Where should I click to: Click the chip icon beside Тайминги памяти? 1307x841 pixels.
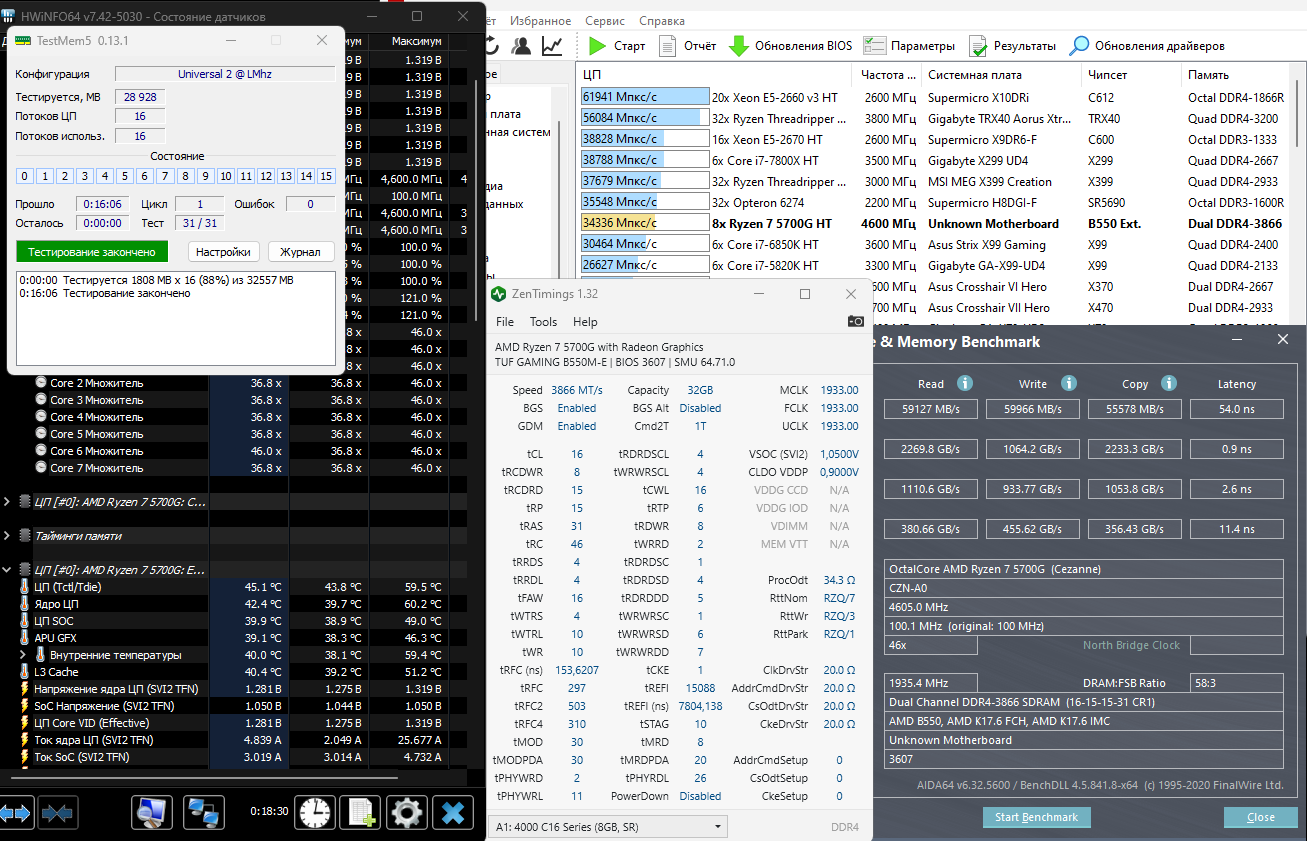[26, 536]
